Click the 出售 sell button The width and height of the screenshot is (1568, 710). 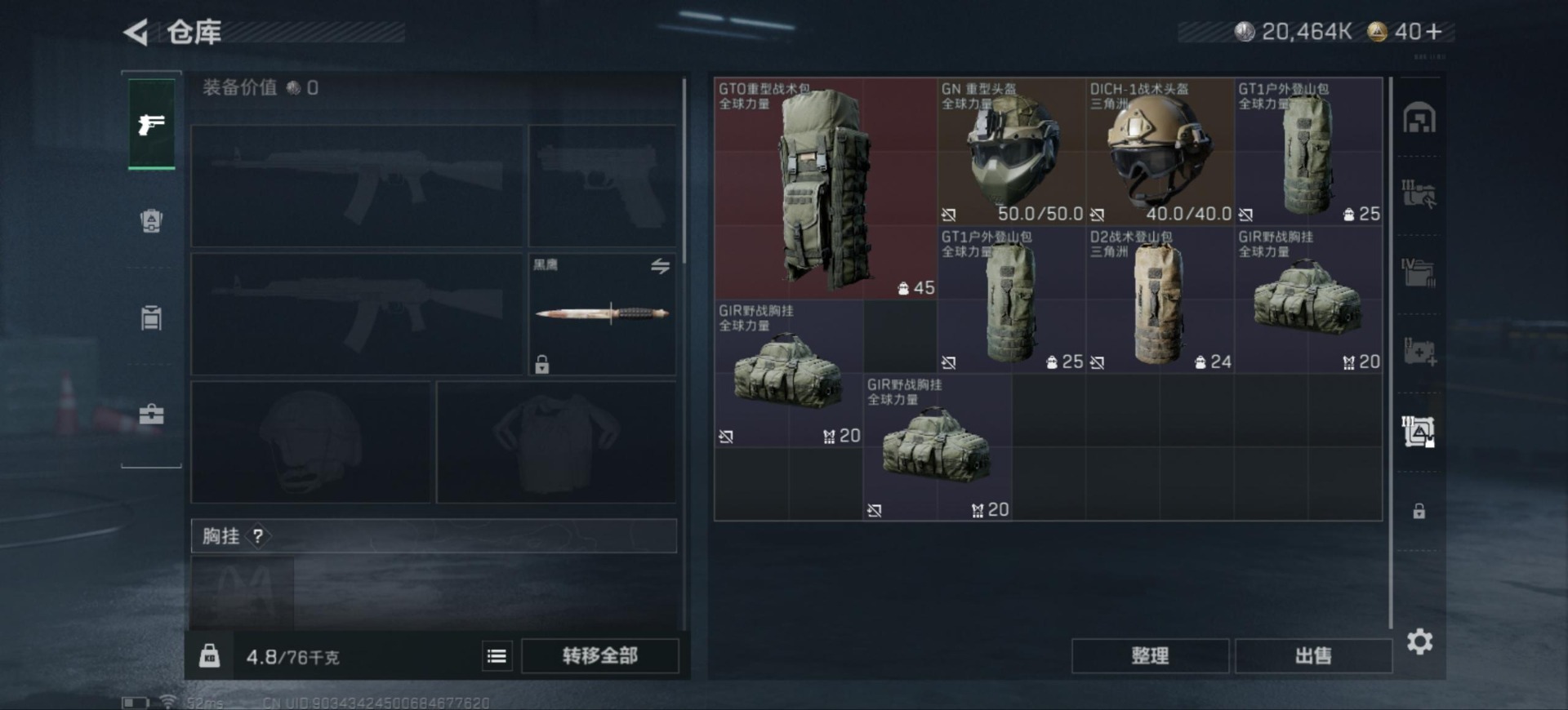(x=1313, y=655)
